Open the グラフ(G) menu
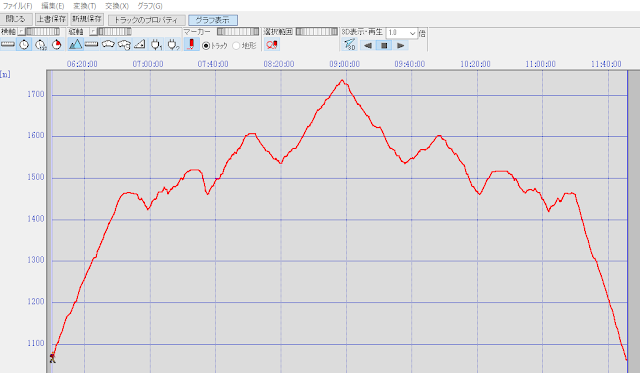Screen dimensions: 640x373 pos(149,6)
